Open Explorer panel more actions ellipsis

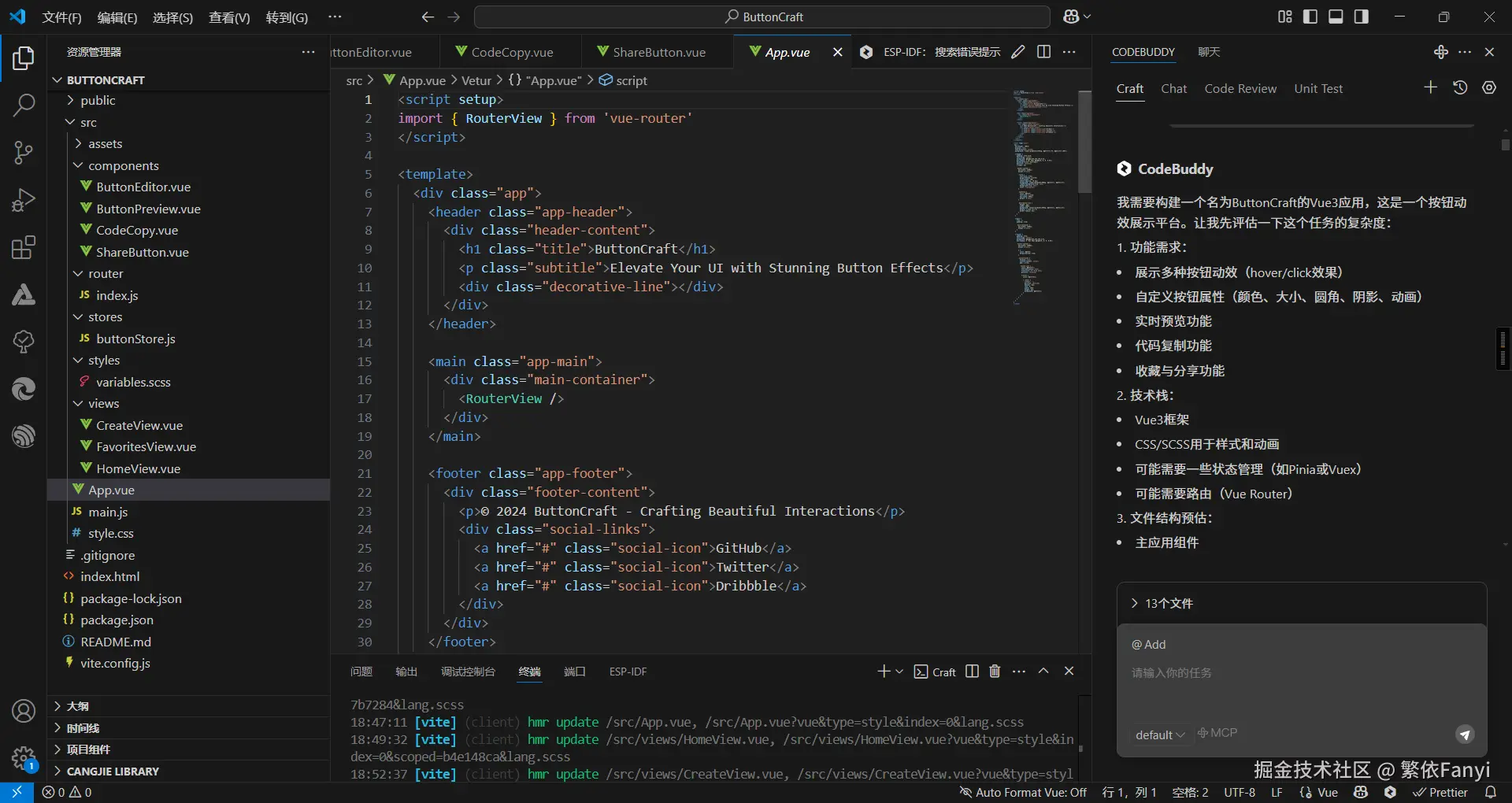coord(308,52)
